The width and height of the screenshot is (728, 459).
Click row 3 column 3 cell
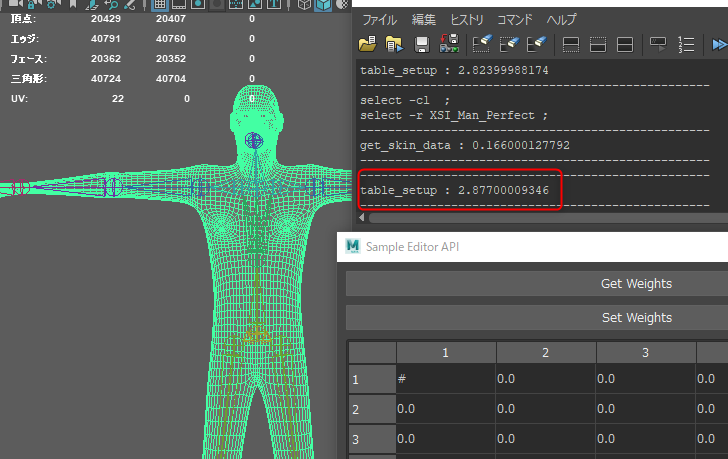click(645, 439)
